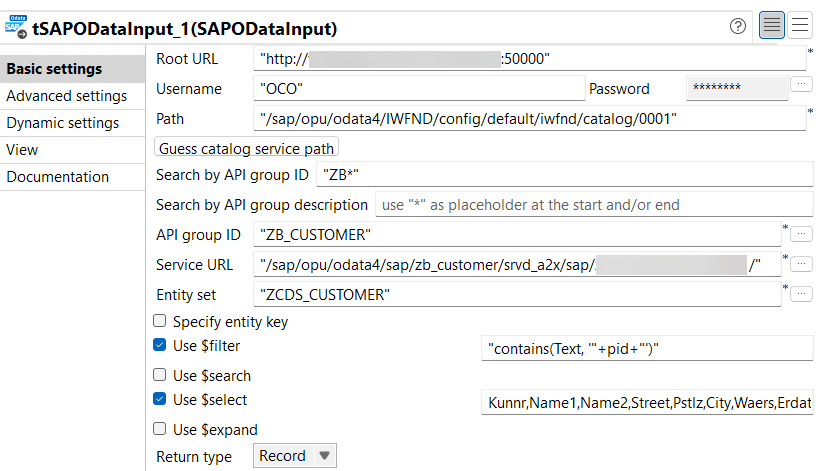Open the API group ID ellipsis browse button
Viewport: 816px width, 471px height.
(x=801, y=234)
